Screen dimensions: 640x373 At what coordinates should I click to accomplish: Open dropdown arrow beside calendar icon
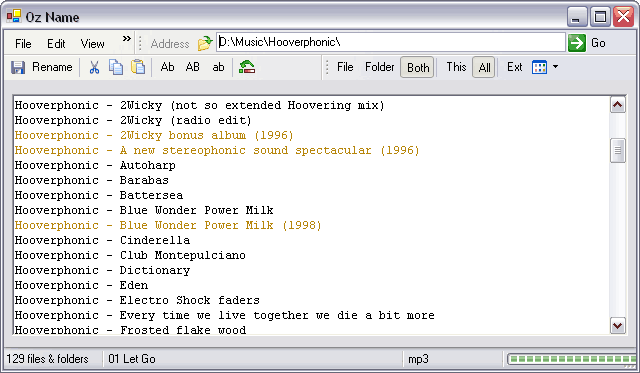point(556,67)
